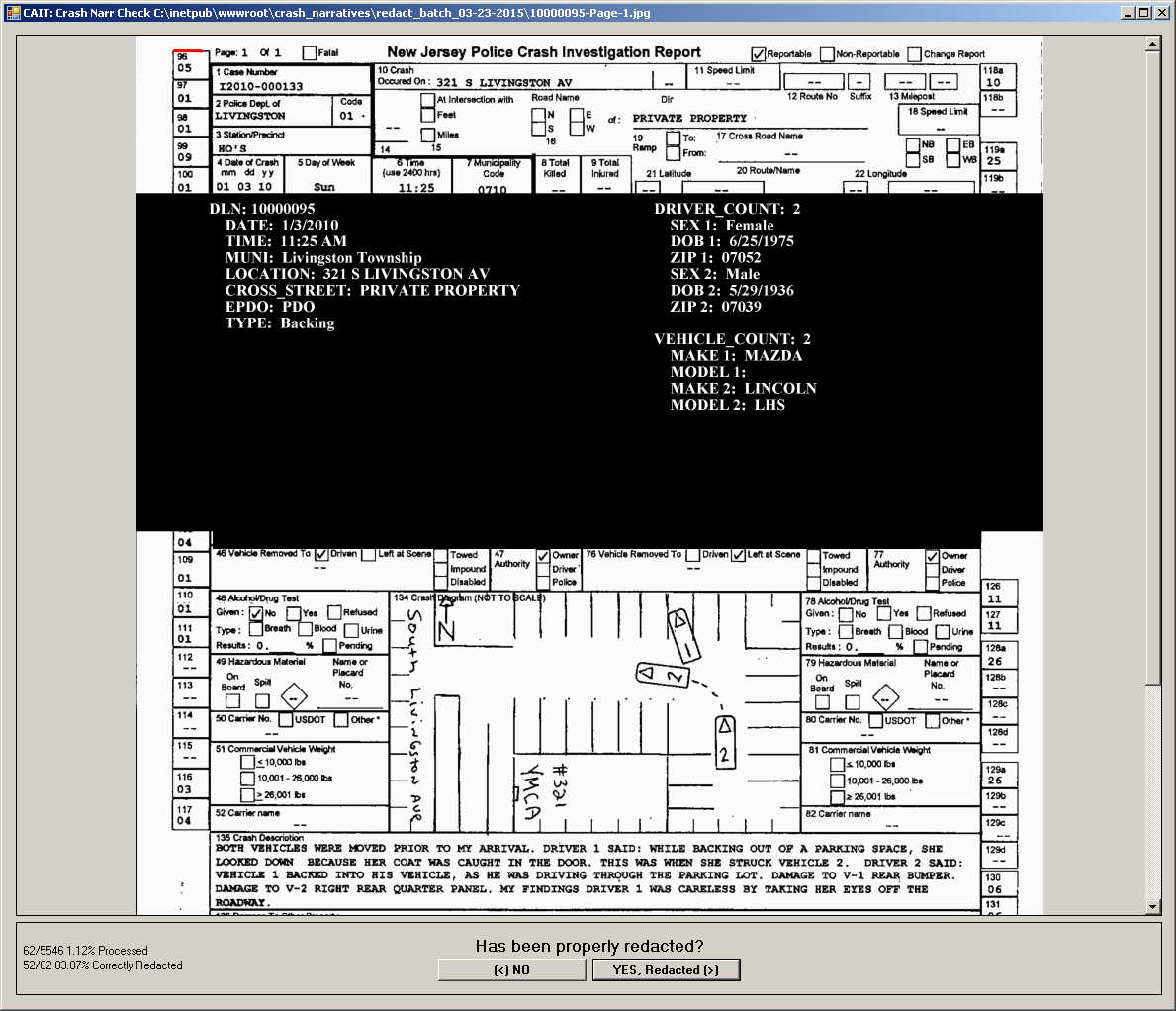Click the '134 Crash Diagram (NOT TO SCALE)' label
1176x1011 pixels.
click(470, 597)
